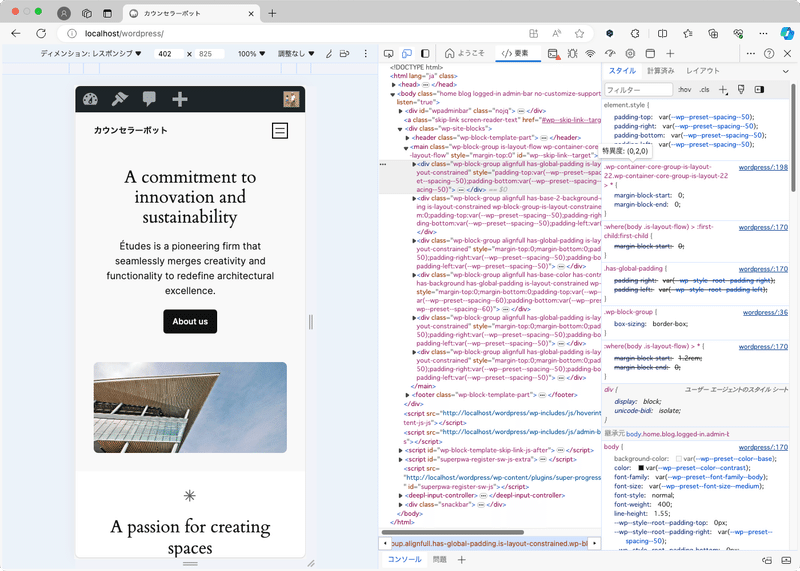
Task: Open the Memory gear-chip icon panel
Action: click(630, 54)
